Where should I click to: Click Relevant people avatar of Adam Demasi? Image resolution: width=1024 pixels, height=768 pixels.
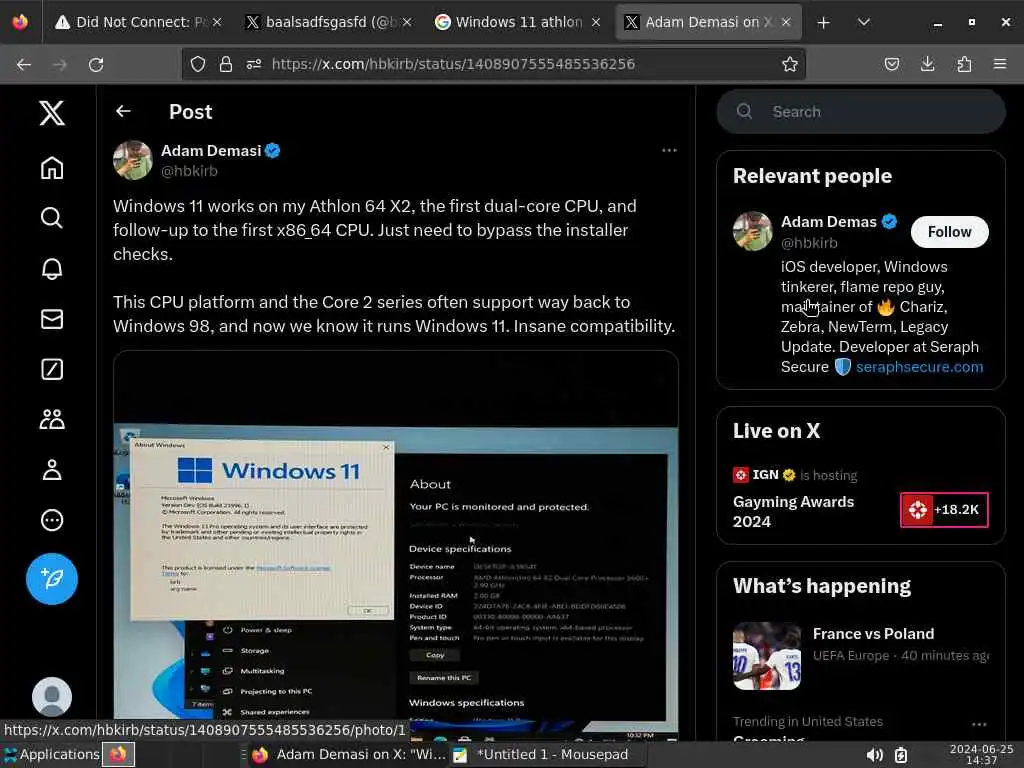753,231
